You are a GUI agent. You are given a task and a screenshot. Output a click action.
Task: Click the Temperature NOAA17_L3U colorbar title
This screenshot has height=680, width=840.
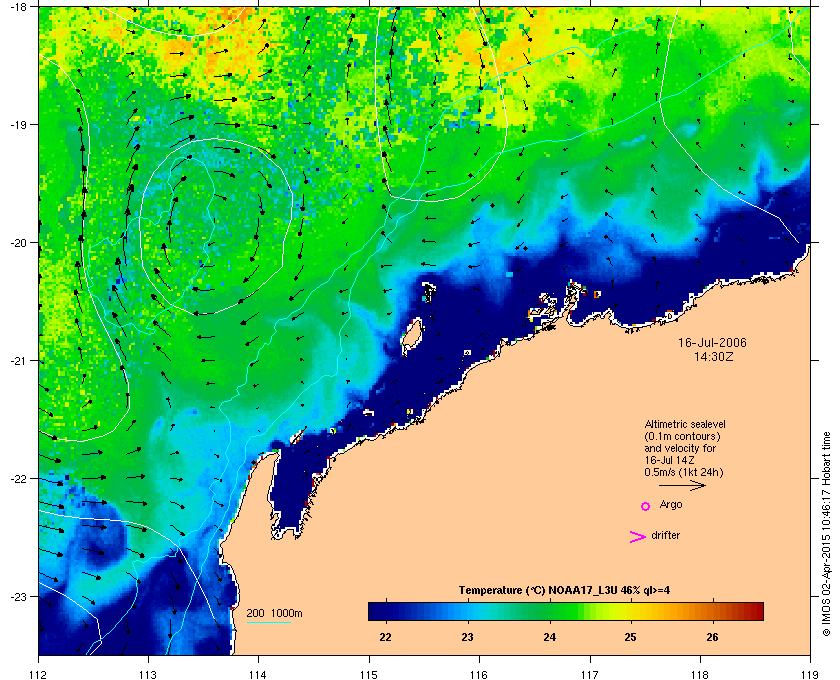[x=564, y=591]
